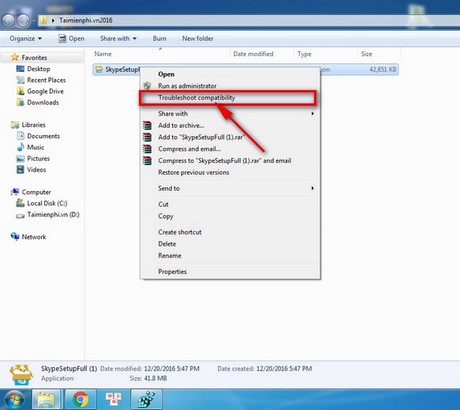
Task: Click the Back navigation arrow
Action: tap(9, 21)
